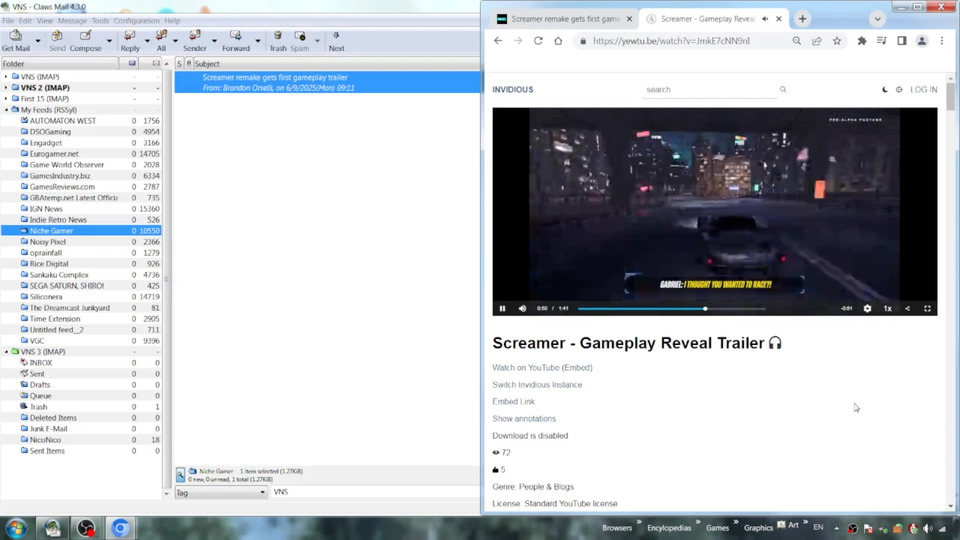960x540 pixels.
Task: Bookmark this page with star icon
Action: [x=836, y=40]
